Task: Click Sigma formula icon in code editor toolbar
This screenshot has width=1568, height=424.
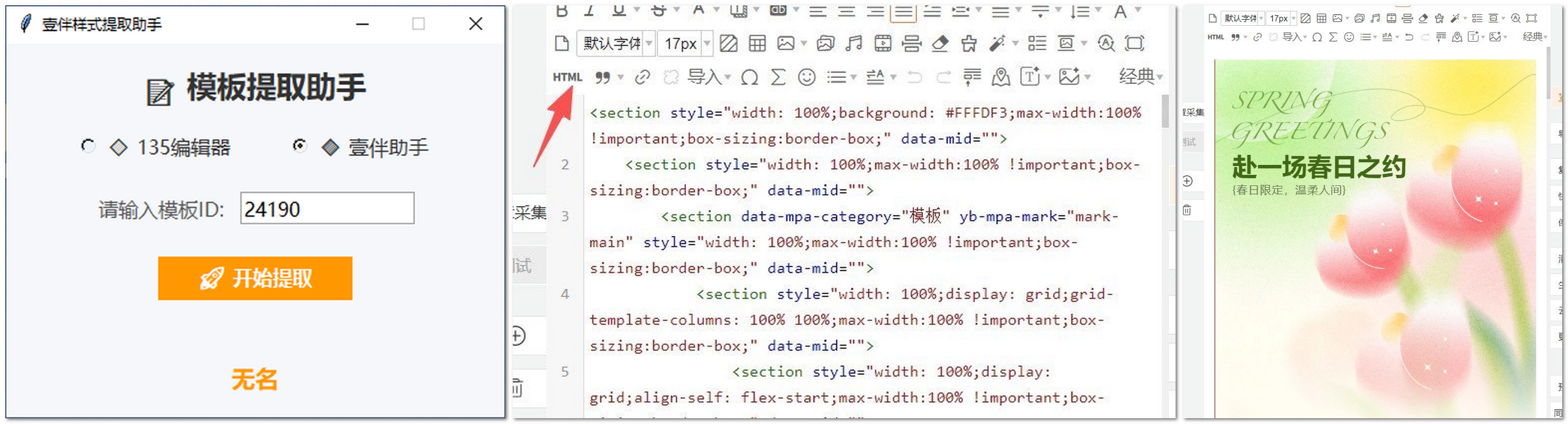Action: click(778, 77)
